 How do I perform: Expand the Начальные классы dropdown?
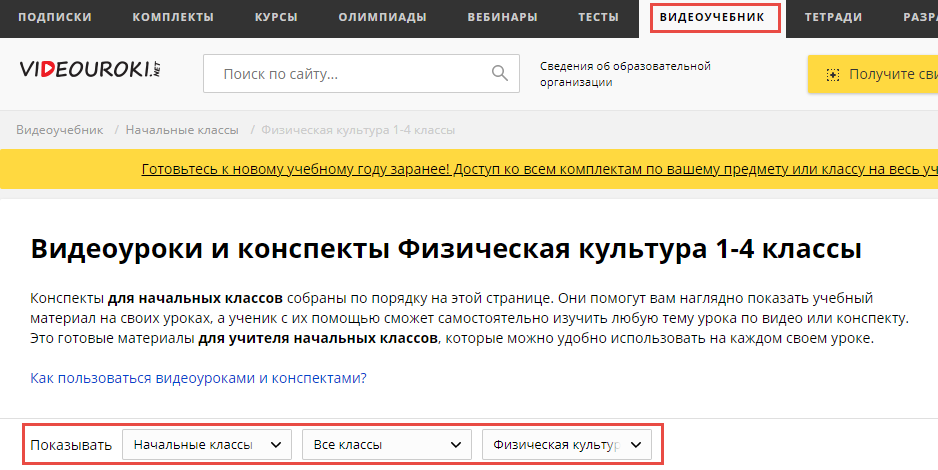pyautogui.click(x=206, y=444)
